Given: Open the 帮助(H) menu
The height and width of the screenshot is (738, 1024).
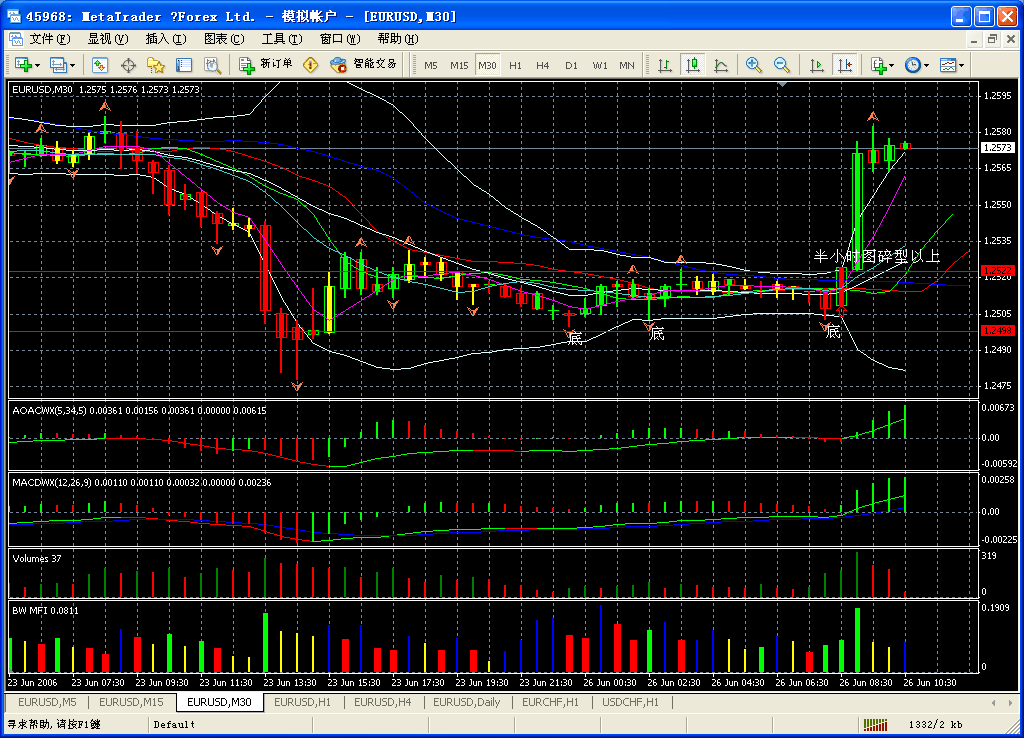Looking at the screenshot, I should [398, 39].
